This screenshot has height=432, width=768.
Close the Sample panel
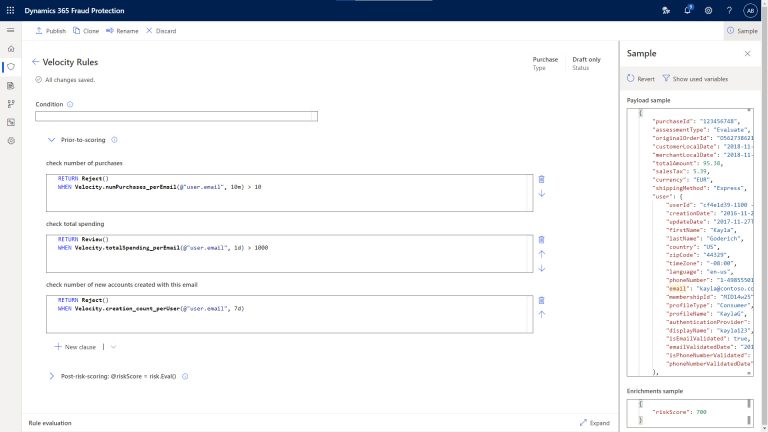point(747,53)
